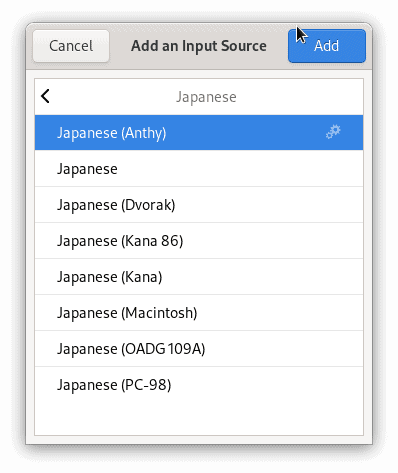Select the Japanese (Anthy) input source
The image size is (398, 473).
[199, 133]
